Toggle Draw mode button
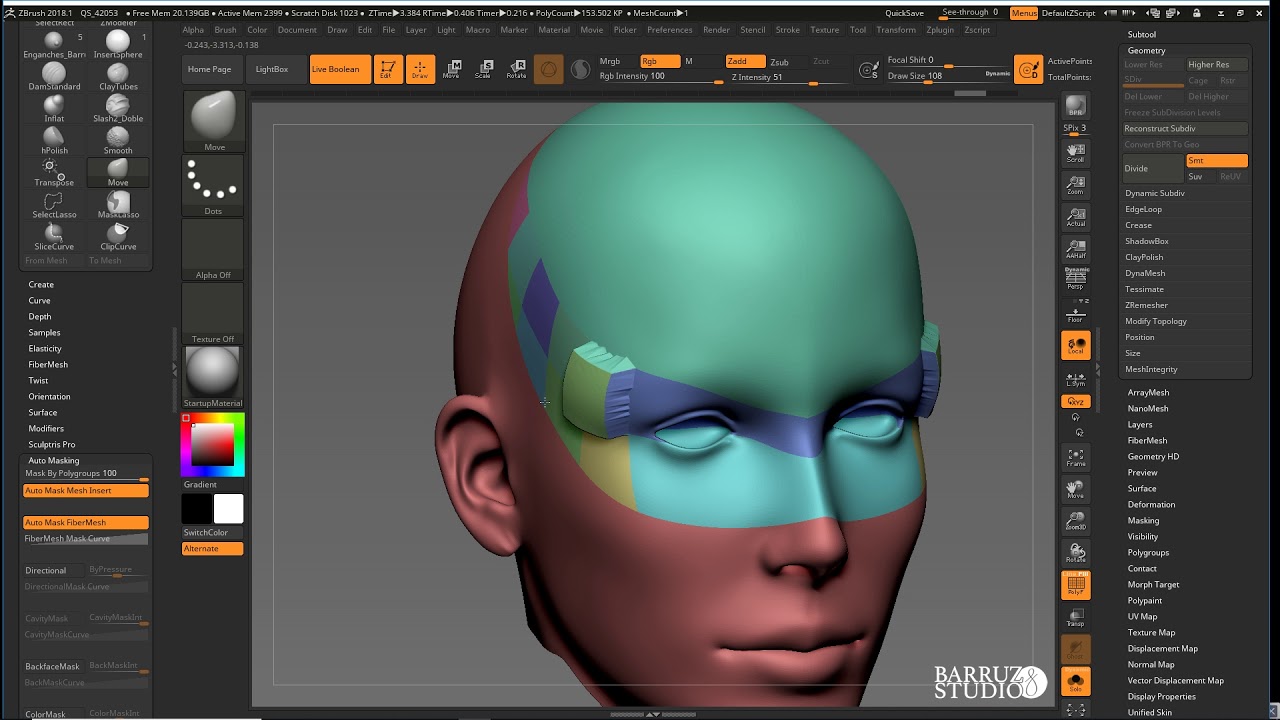The width and height of the screenshot is (1280, 720). [x=420, y=69]
